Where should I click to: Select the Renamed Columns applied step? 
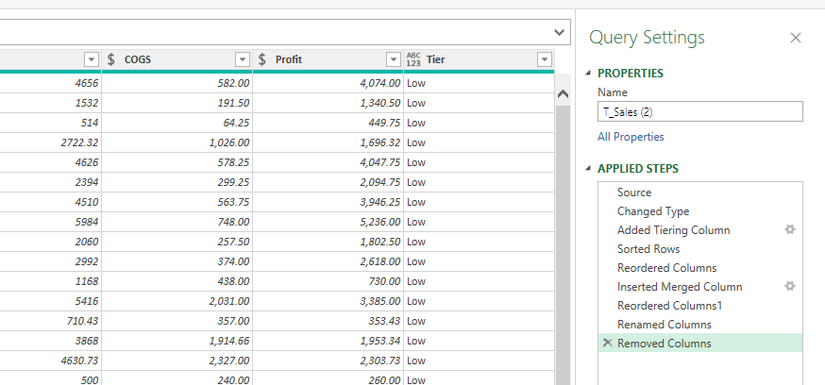[700, 325]
